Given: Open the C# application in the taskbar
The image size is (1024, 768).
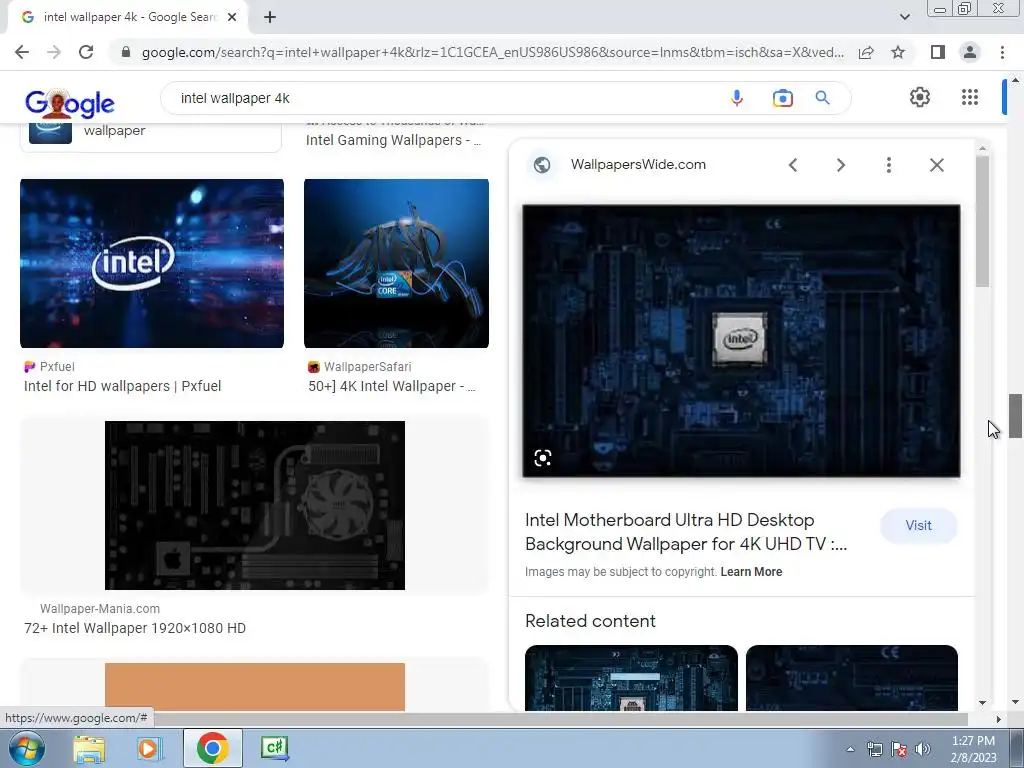Looking at the screenshot, I should (x=274, y=748).
